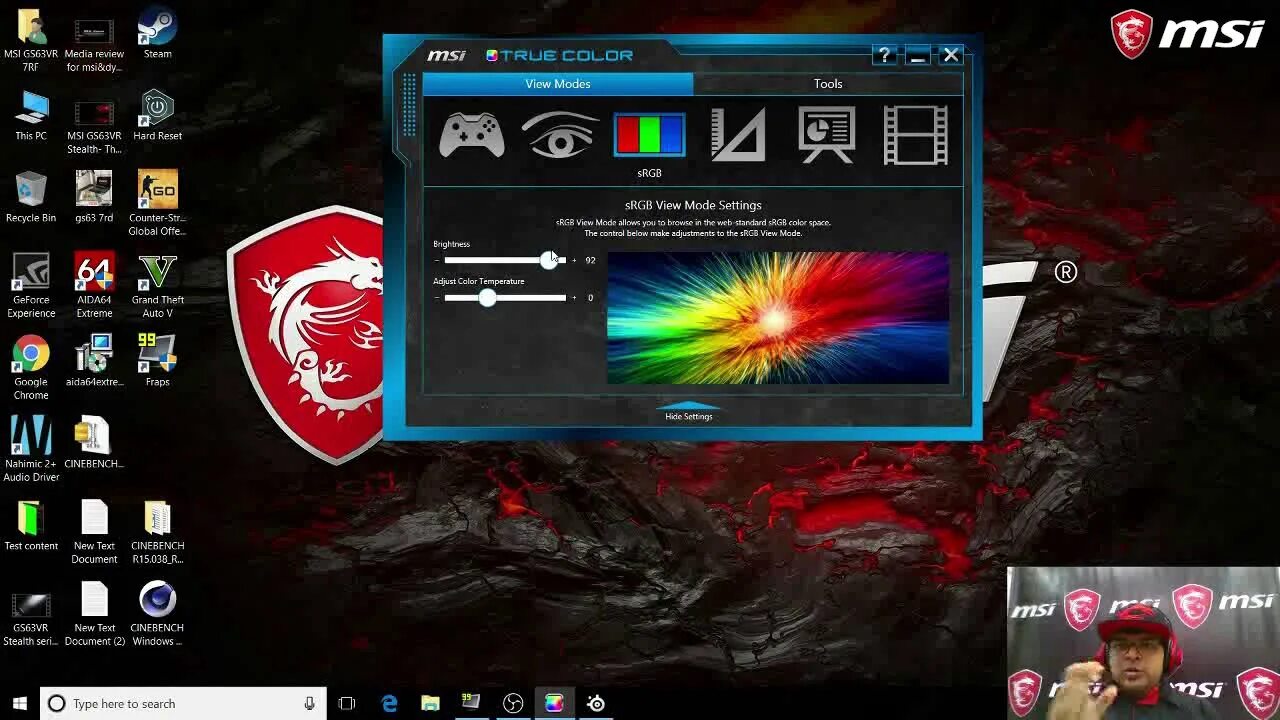Increase color temperature with plus button
This screenshot has width=1280, height=720.
tap(573, 298)
